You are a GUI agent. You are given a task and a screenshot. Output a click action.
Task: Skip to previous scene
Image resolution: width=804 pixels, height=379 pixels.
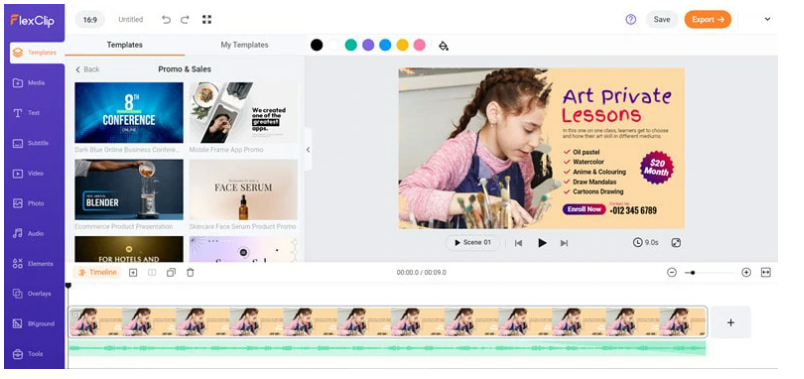(x=518, y=243)
